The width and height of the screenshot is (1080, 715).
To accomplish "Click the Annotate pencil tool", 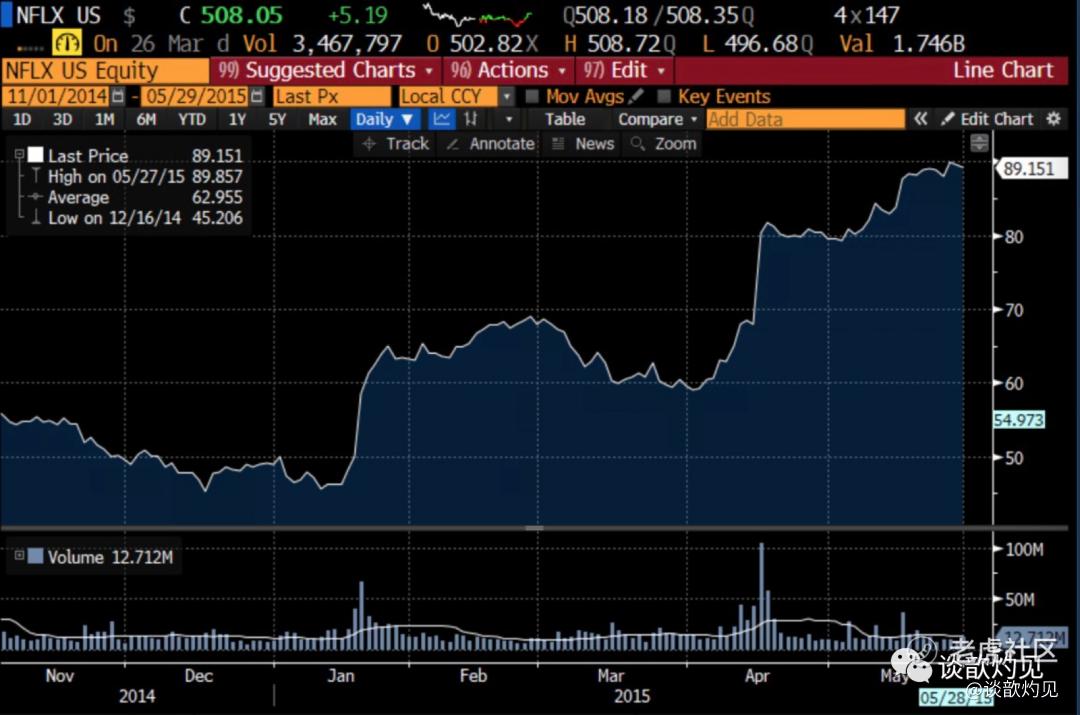I will 490,143.
